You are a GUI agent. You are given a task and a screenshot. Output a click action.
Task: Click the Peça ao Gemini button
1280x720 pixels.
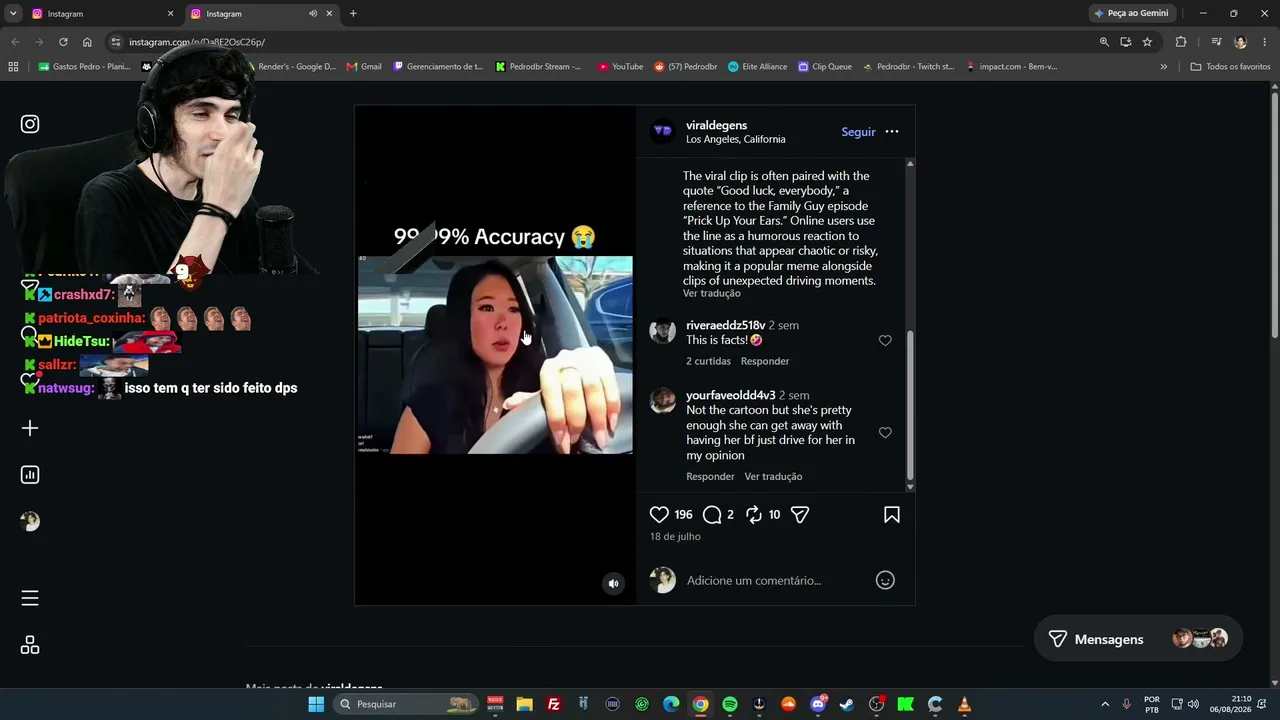click(1131, 14)
